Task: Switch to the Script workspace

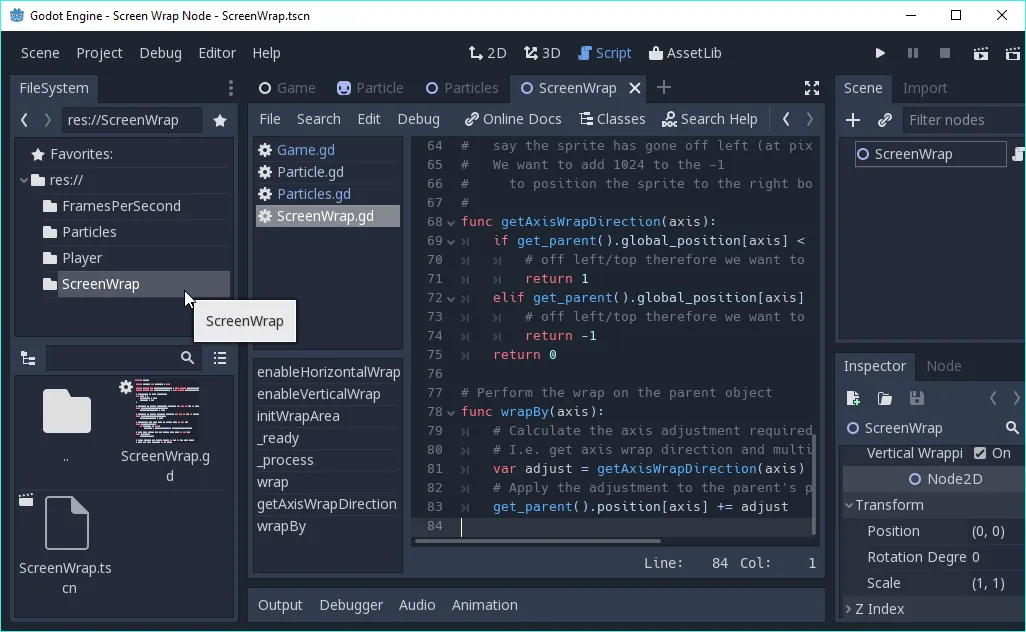Action: pyautogui.click(x=605, y=54)
